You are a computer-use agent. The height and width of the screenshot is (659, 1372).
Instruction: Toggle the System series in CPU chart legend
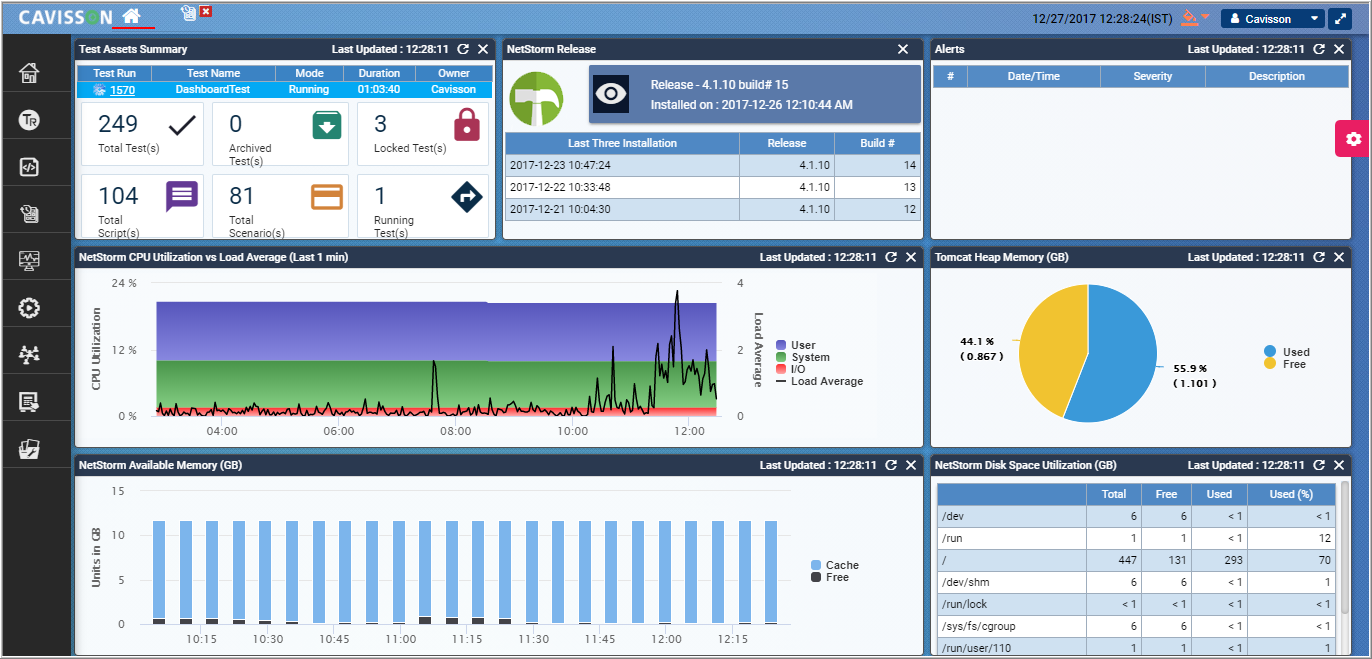(x=802, y=357)
